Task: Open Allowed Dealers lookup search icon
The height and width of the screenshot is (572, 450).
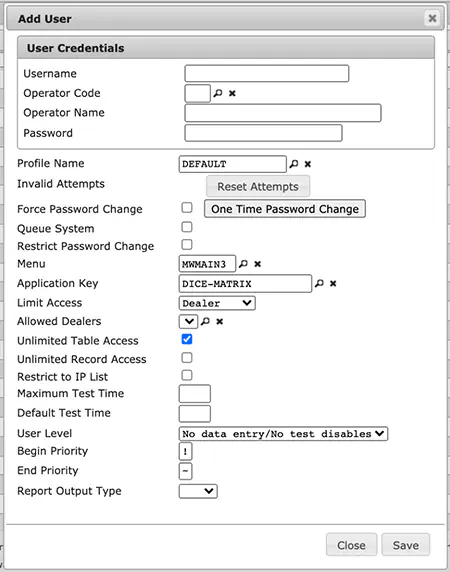Action: (205, 321)
